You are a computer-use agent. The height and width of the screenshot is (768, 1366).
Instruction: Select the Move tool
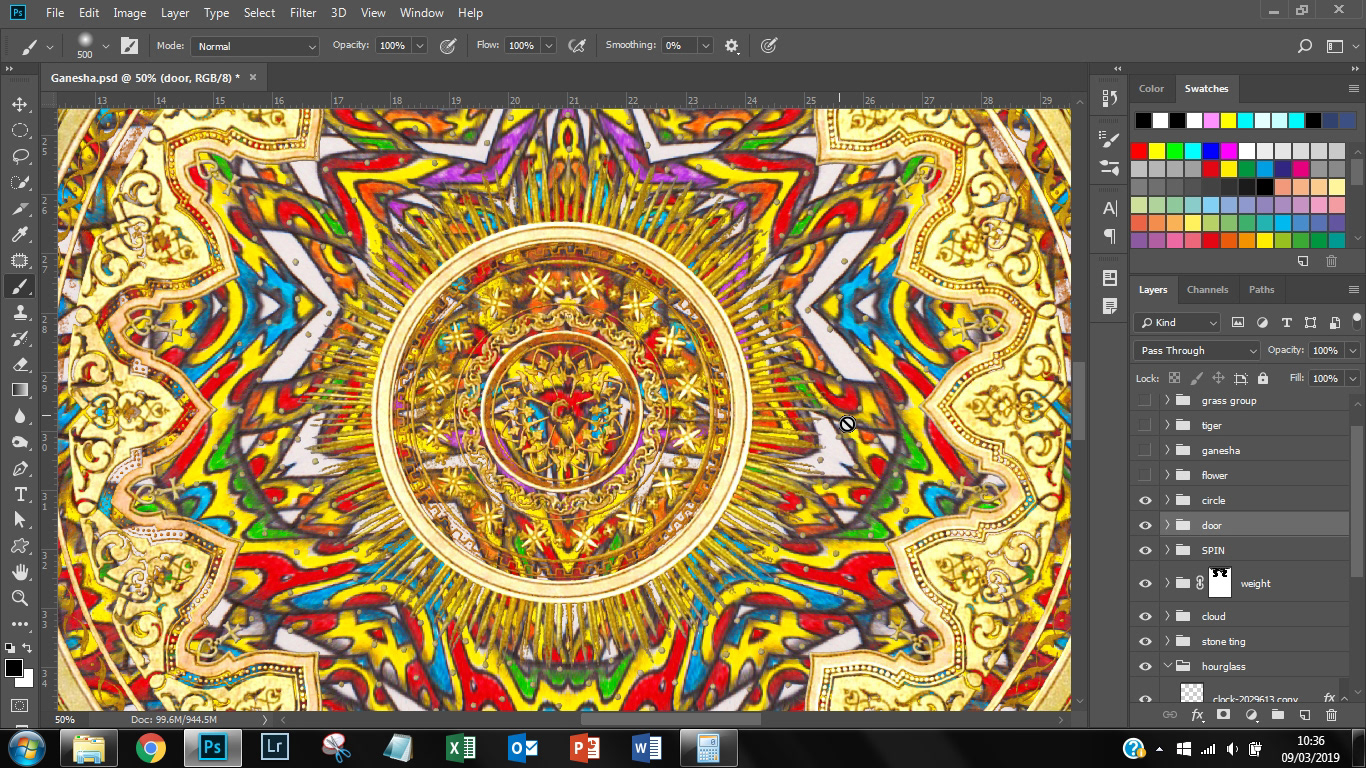click(19, 104)
